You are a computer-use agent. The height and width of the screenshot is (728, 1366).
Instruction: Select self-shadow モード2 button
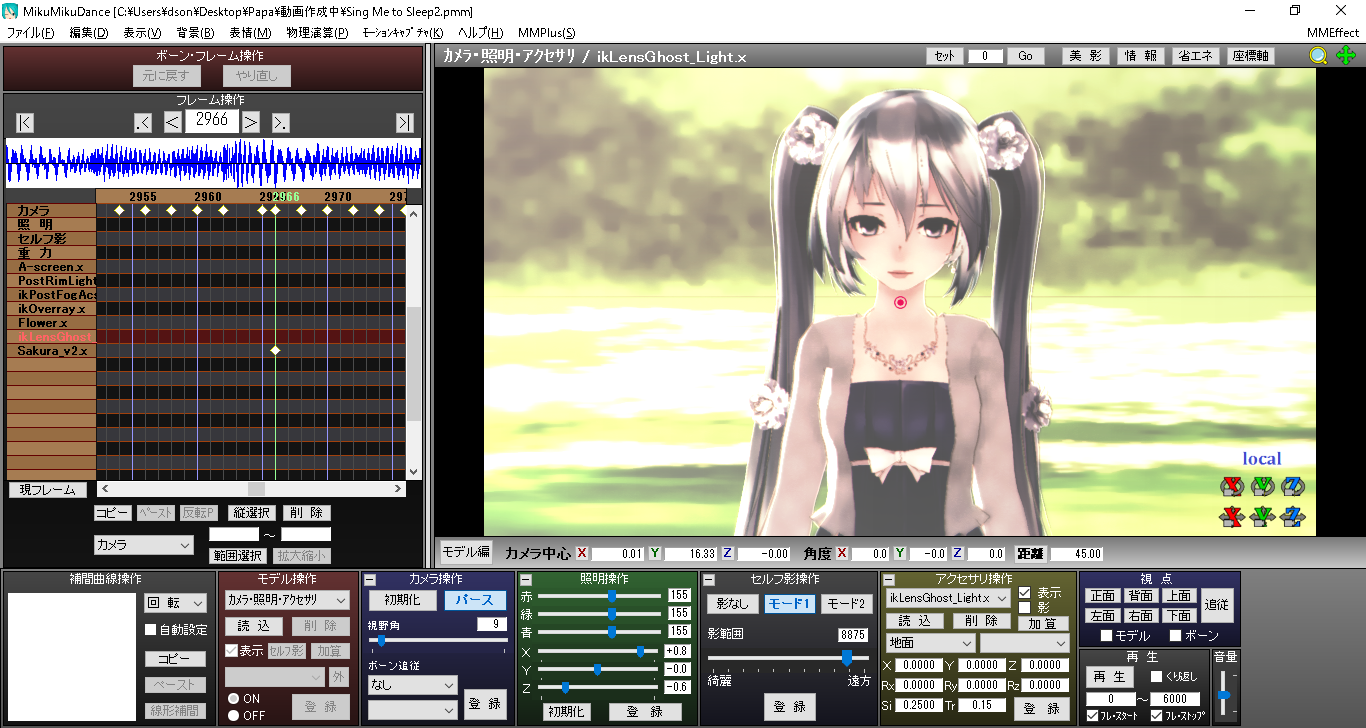tap(846, 603)
